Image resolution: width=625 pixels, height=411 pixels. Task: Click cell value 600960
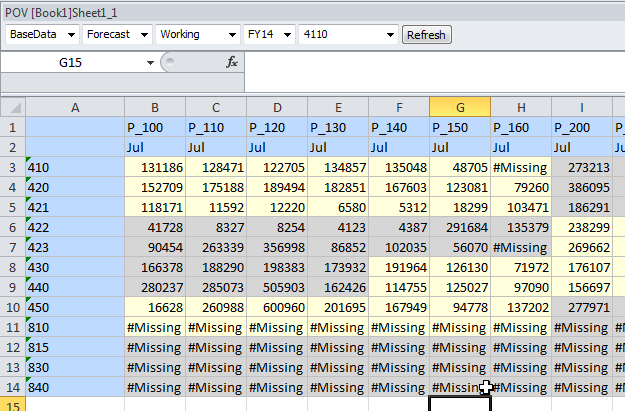[x=277, y=307]
